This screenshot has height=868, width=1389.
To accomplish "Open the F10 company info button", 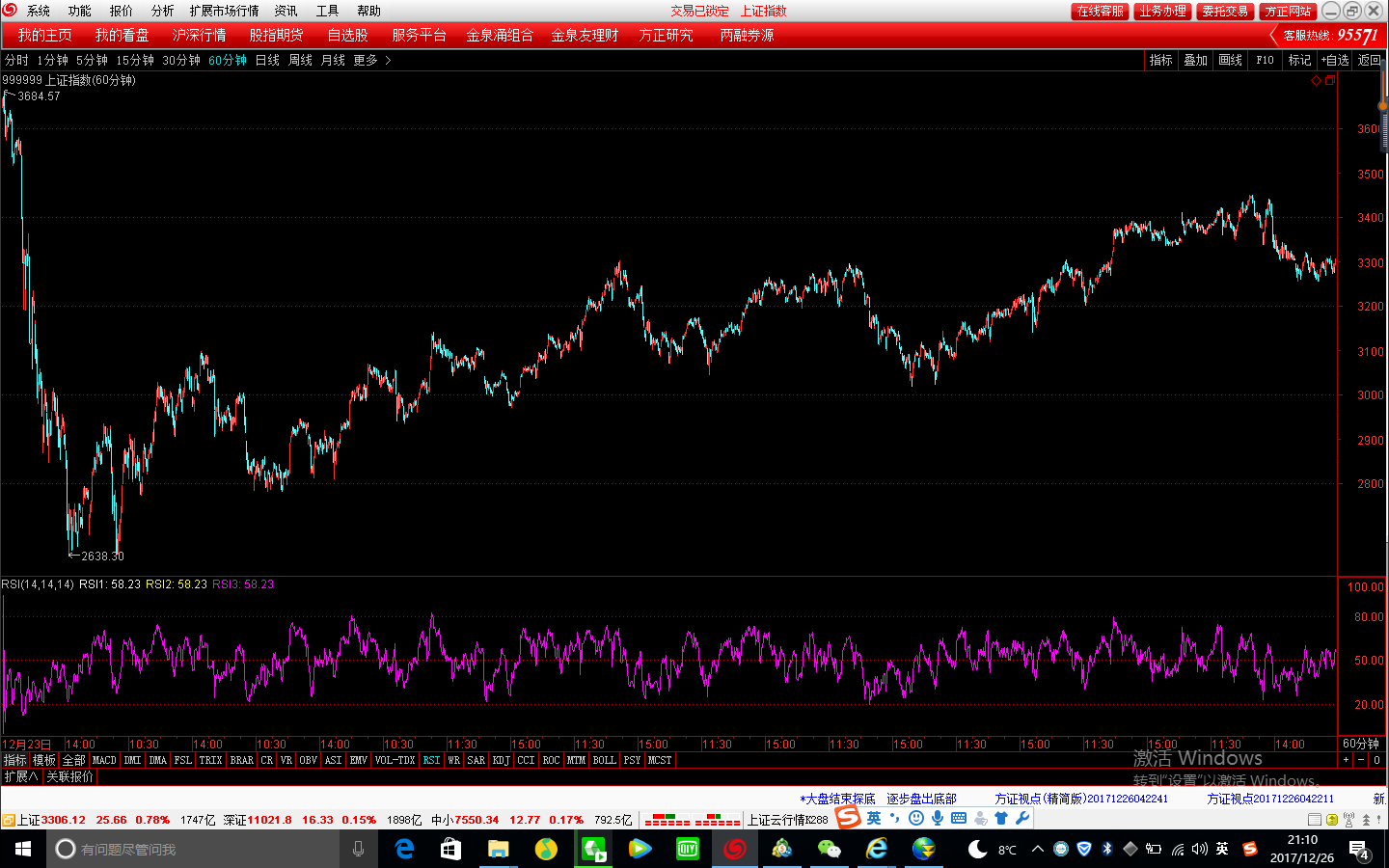I will pyautogui.click(x=1265, y=60).
